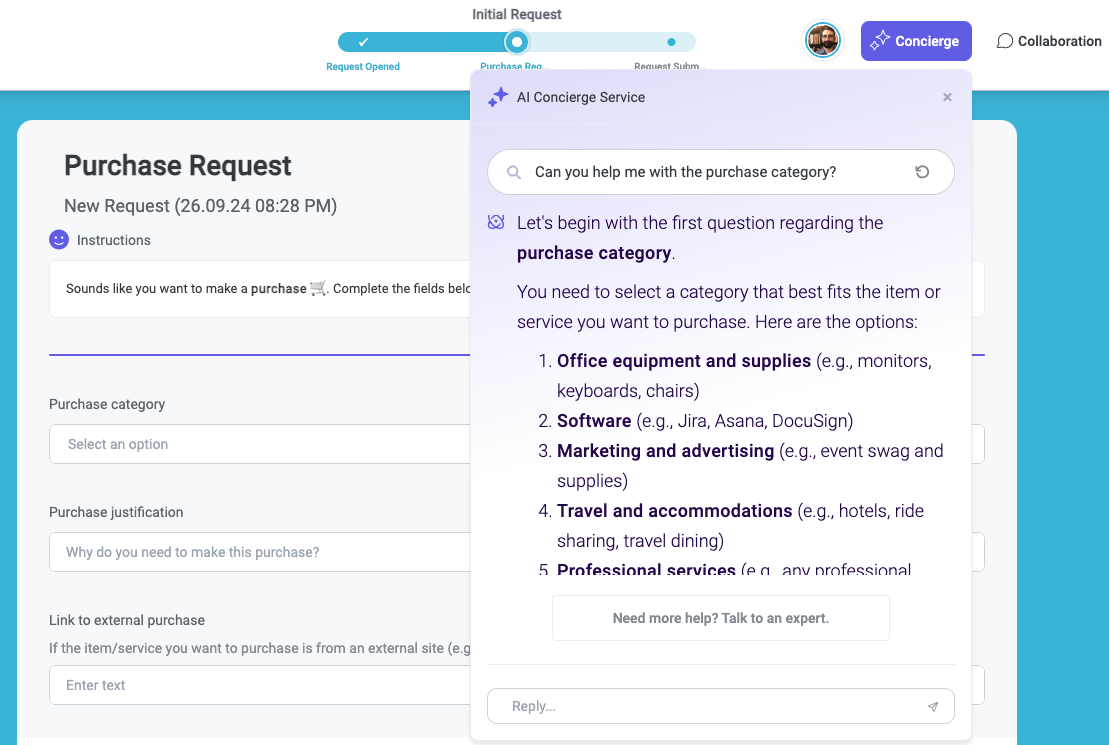Image resolution: width=1109 pixels, height=745 pixels.
Task: Click the Collaboration chat bubble icon
Action: tap(1005, 40)
